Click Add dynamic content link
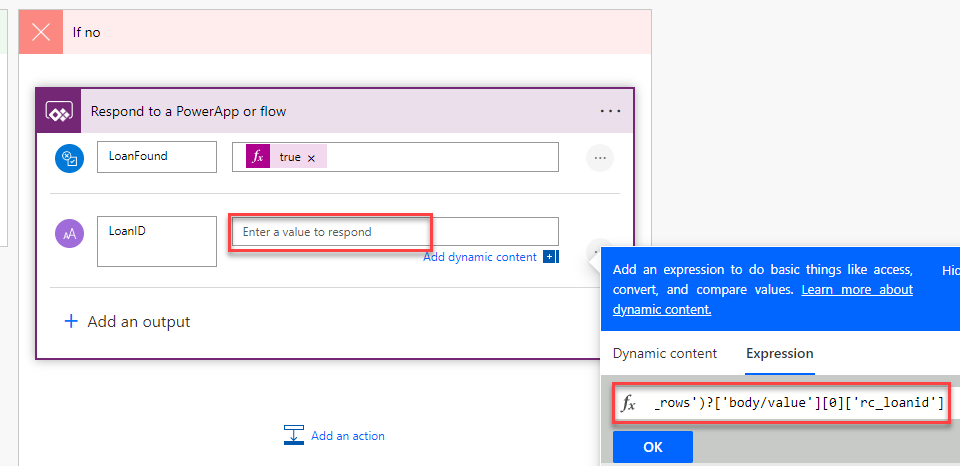 [480, 257]
